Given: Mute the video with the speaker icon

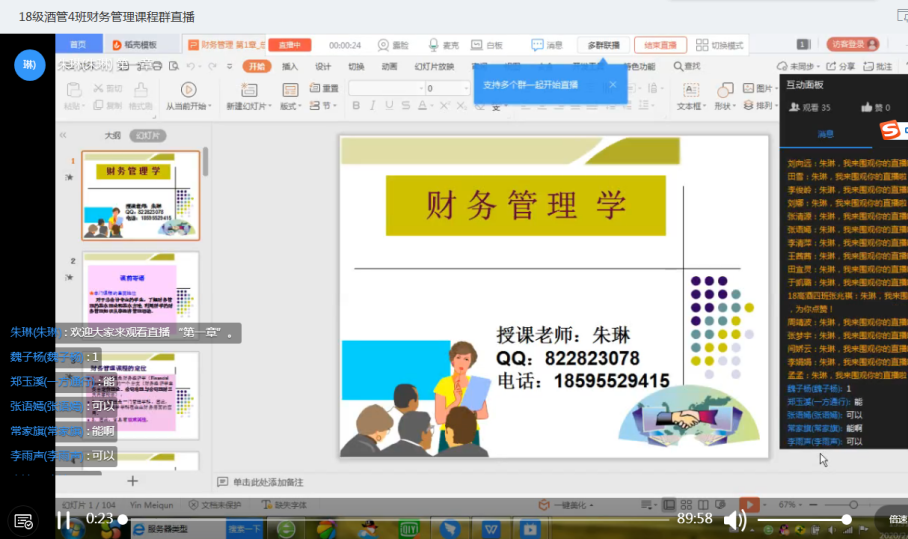Looking at the screenshot, I should pyautogui.click(x=735, y=519).
